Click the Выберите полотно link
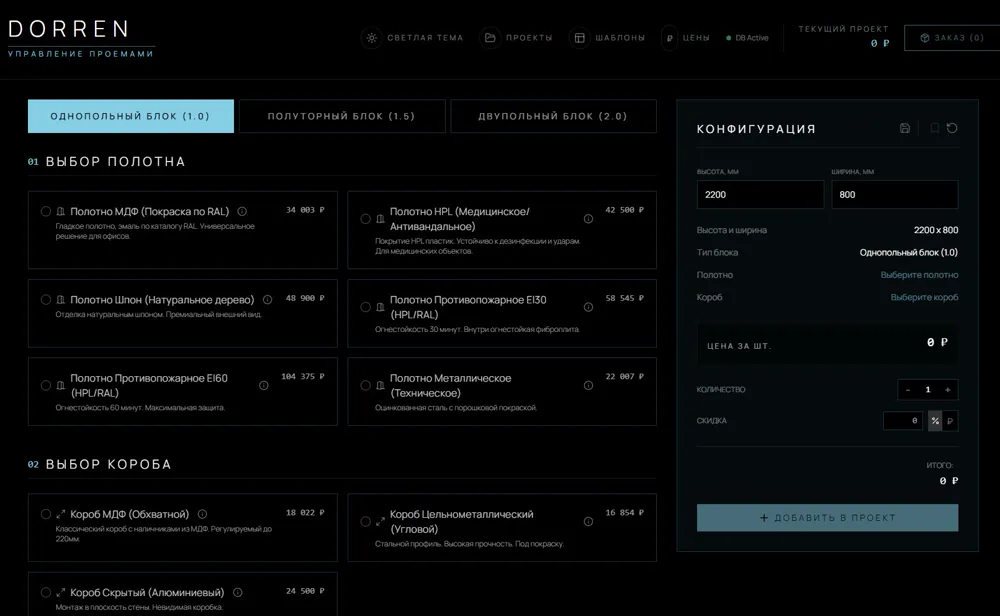 tap(919, 275)
